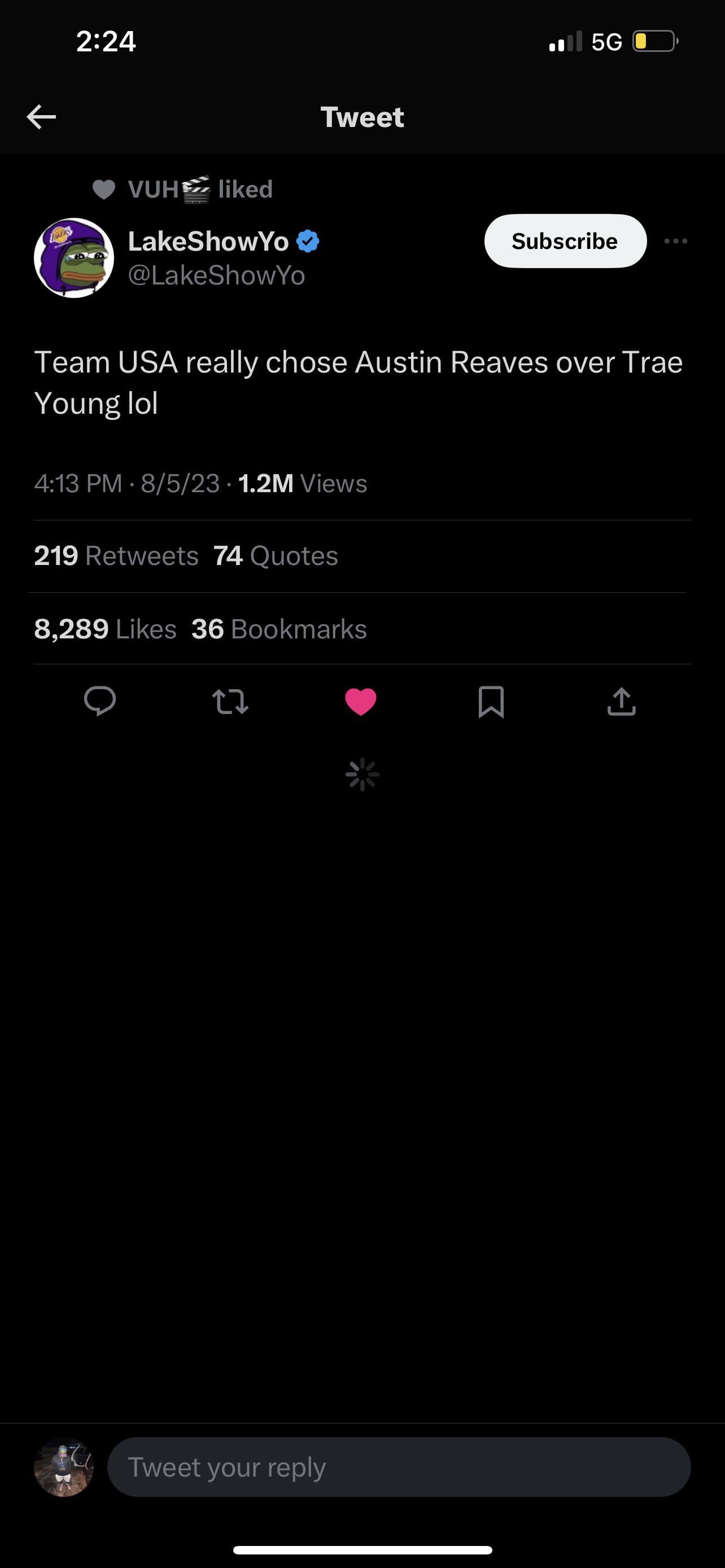Tap the back arrow icon
The width and height of the screenshot is (725, 1568).
point(41,117)
